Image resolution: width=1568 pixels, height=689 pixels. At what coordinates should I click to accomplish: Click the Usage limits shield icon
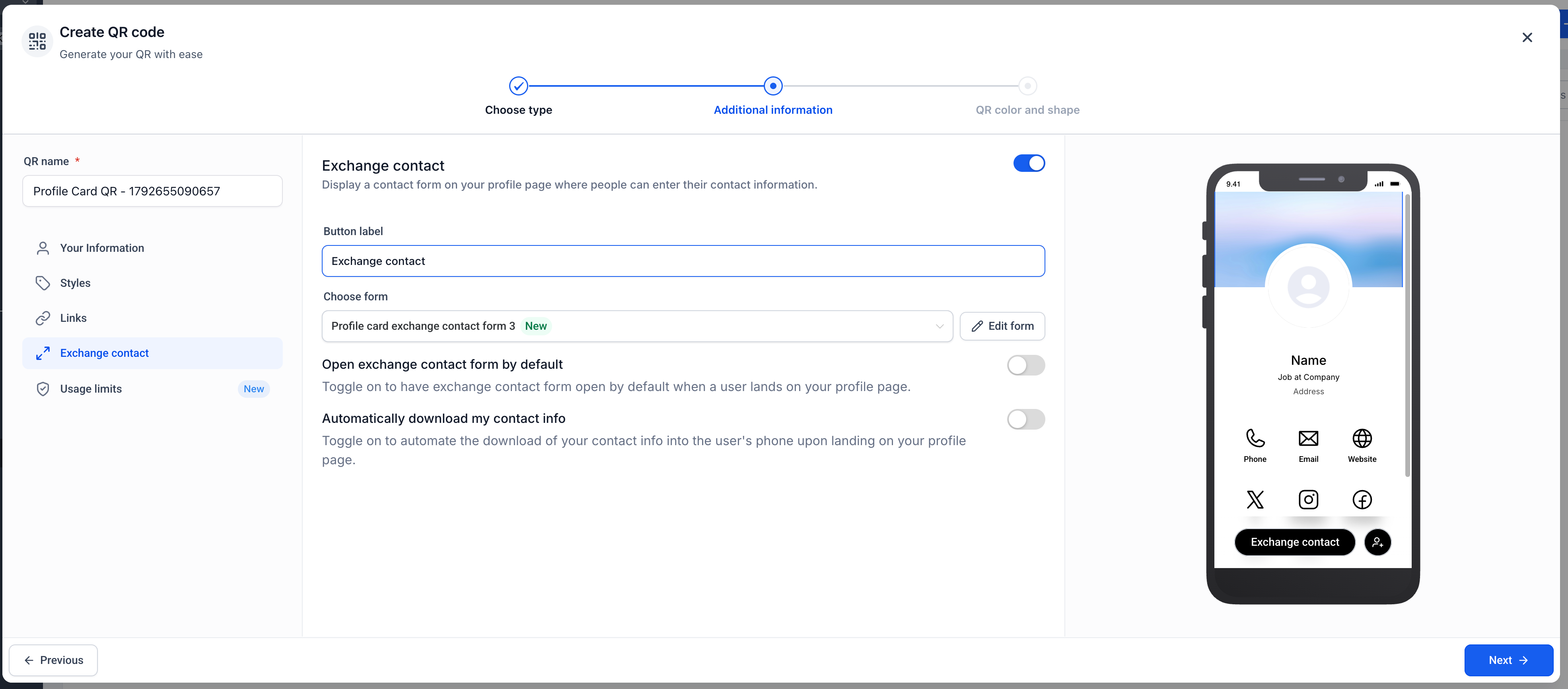pos(43,389)
